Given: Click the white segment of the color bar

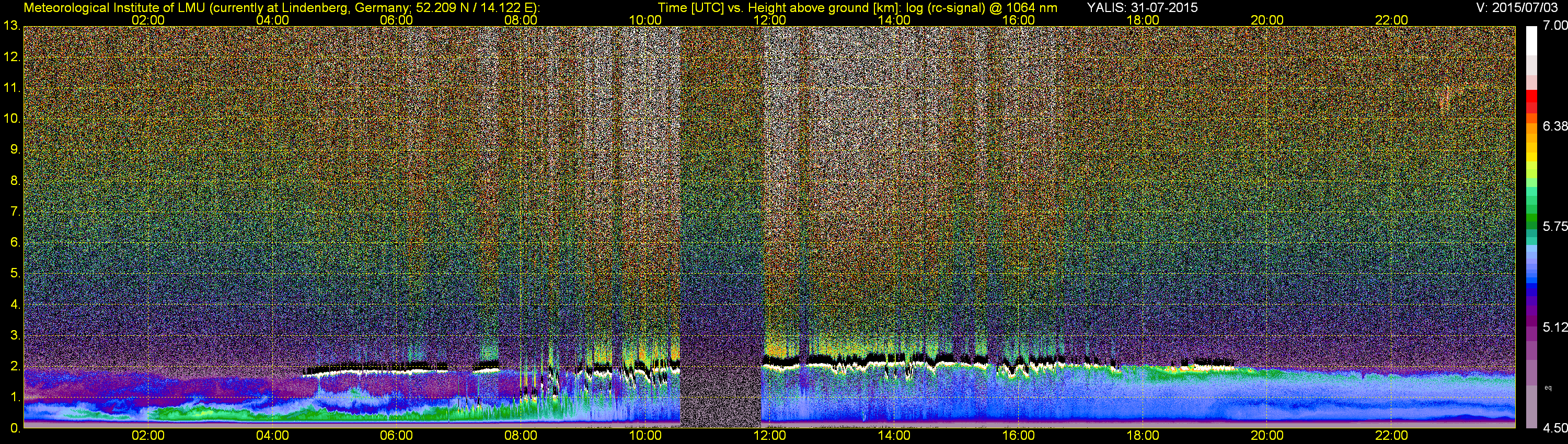Looking at the screenshot, I should [1531, 41].
